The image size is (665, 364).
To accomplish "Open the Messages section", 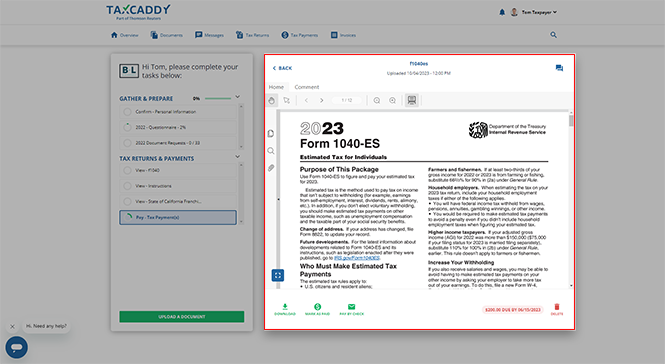I will click(209, 35).
